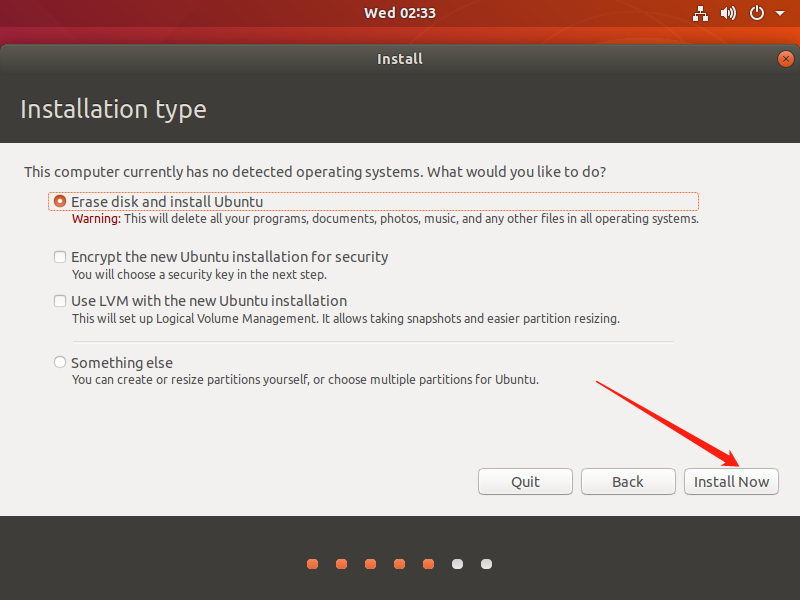Screen dimensions: 800x600
Task: Click the no detected operating systems message
Action: 315,172
